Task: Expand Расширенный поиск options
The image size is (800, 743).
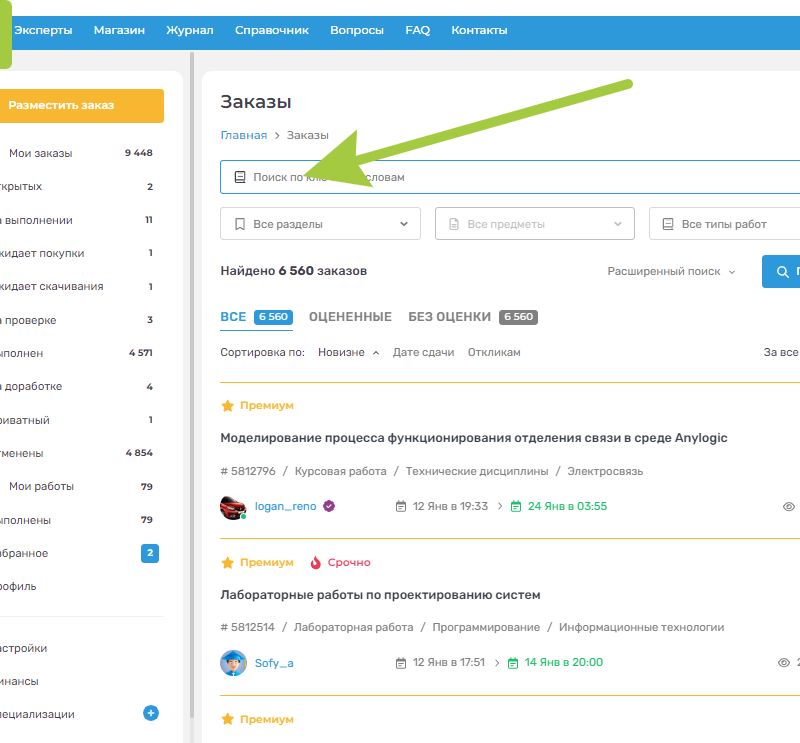Action: pyautogui.click(x=671, y=271)
